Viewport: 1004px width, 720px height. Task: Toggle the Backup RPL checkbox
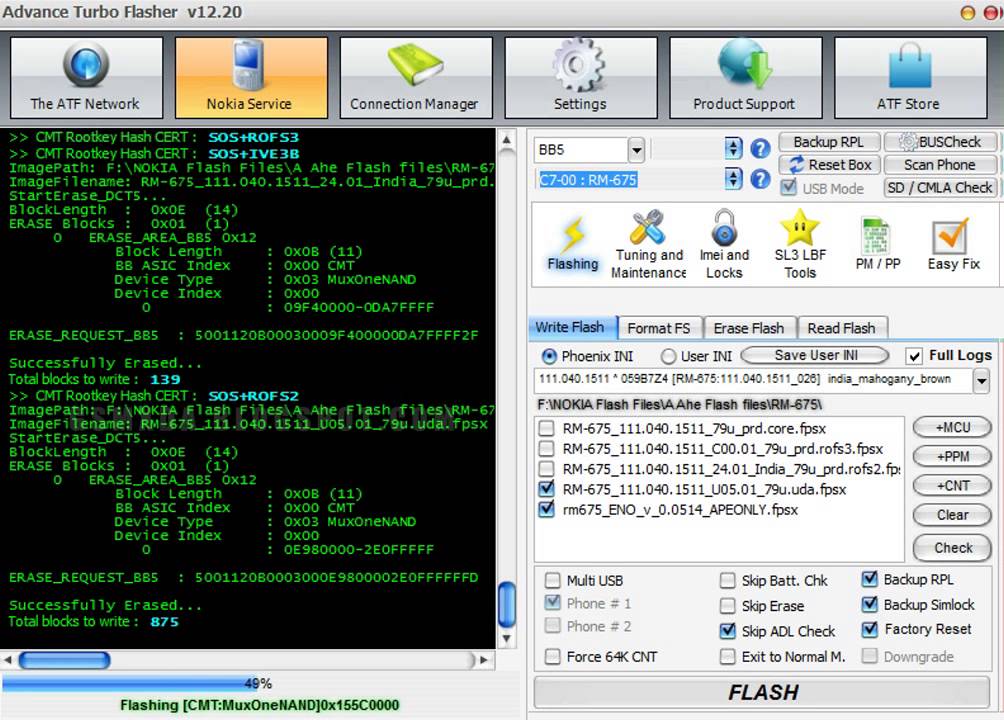(870, 579)
